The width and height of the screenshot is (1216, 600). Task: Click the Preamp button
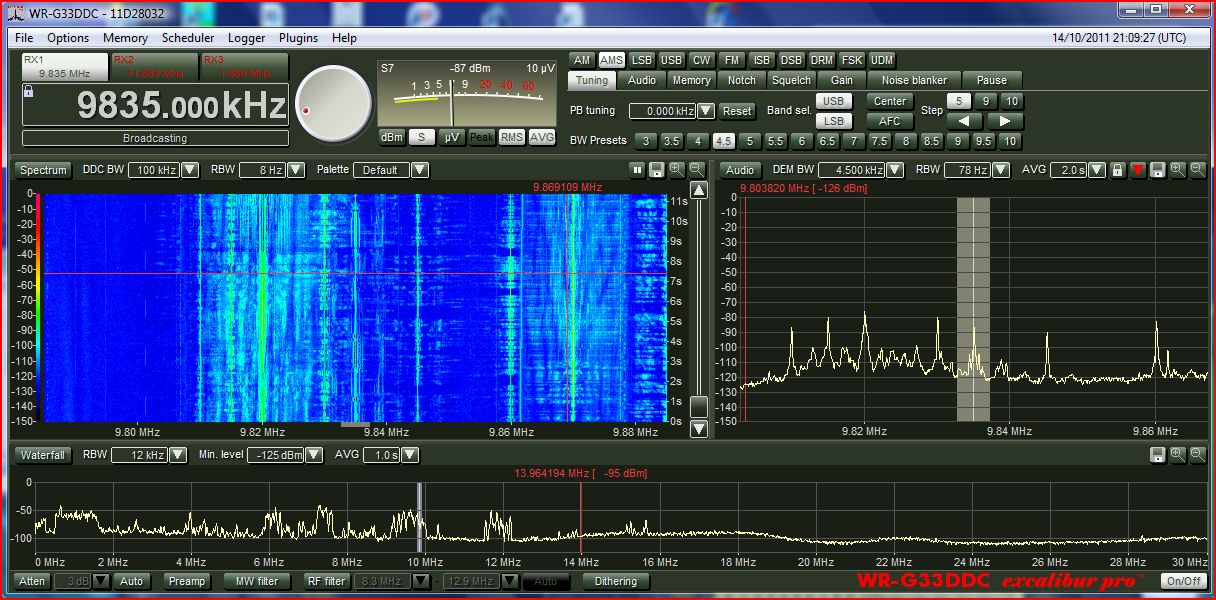pos(186,581)
